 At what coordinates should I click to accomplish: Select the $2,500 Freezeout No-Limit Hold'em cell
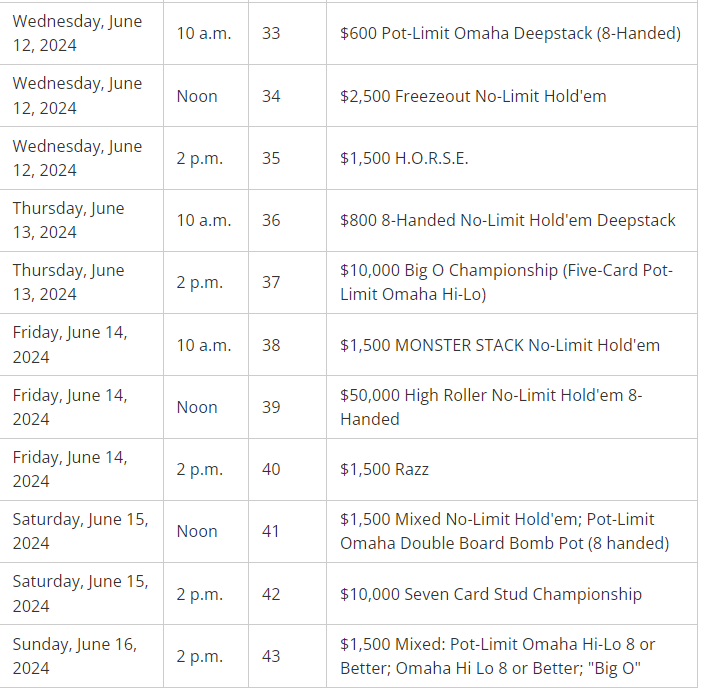(x=473, y=96)
